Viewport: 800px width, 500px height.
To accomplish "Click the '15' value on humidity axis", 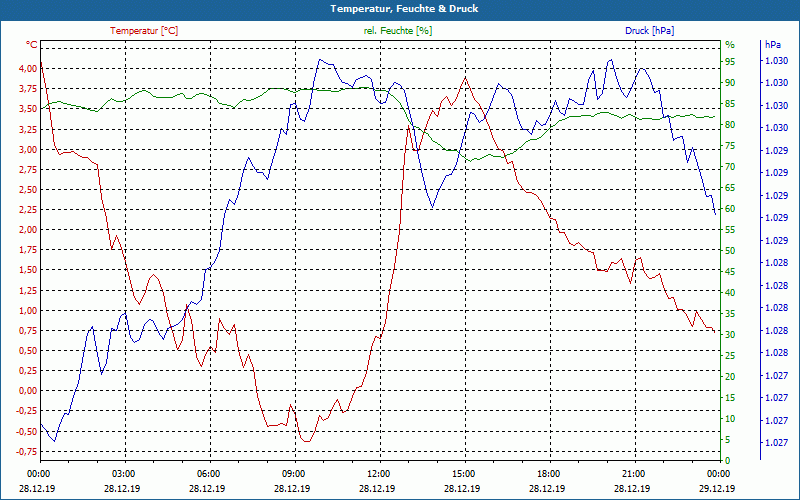I will (730, 397).
